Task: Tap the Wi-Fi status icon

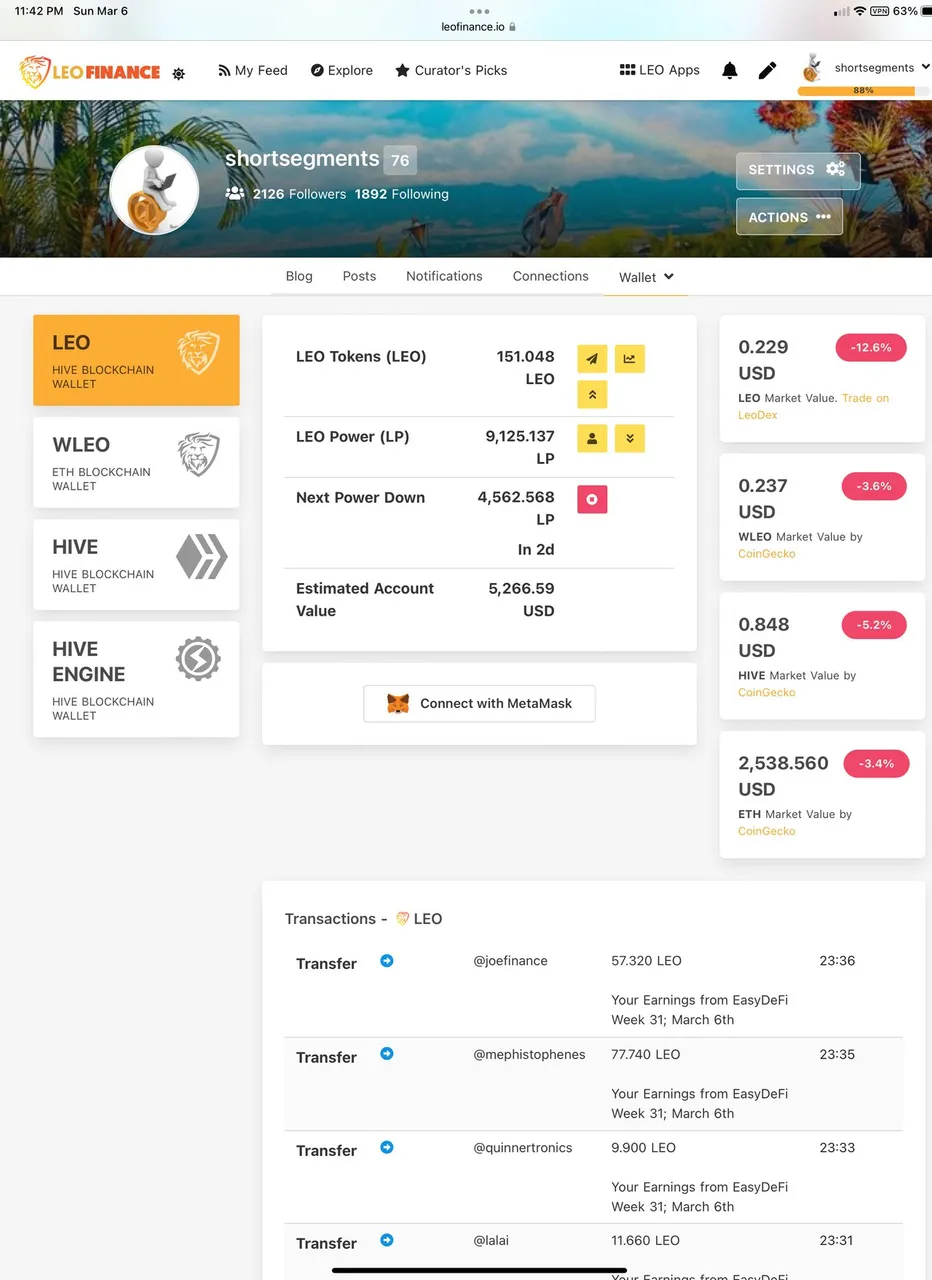Action: click(x=860, y=11)
